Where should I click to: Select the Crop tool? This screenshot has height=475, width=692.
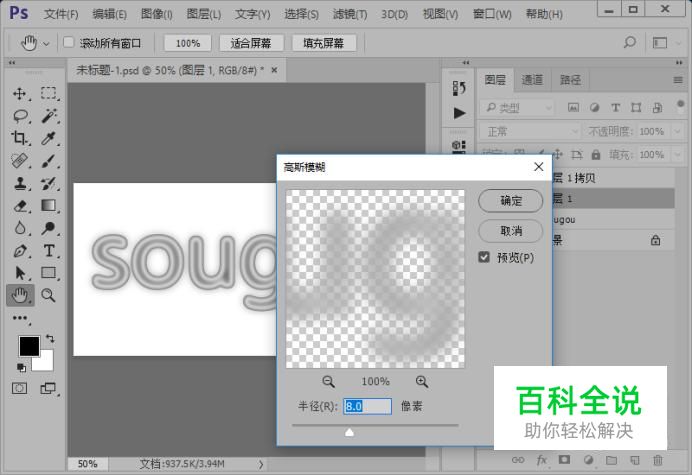pos(19,138)
